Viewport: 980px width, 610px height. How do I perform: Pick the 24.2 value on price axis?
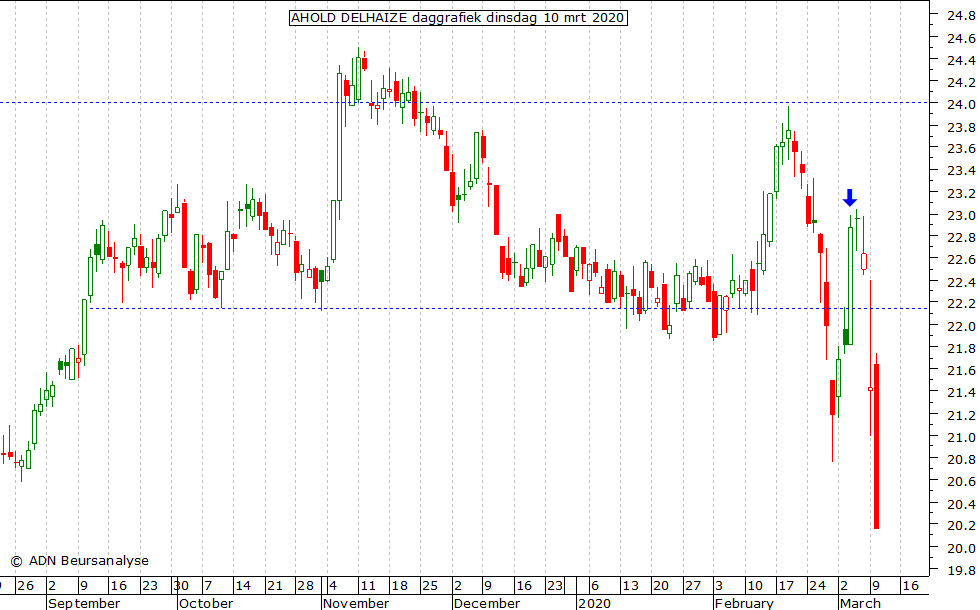[x=961, y=82]
